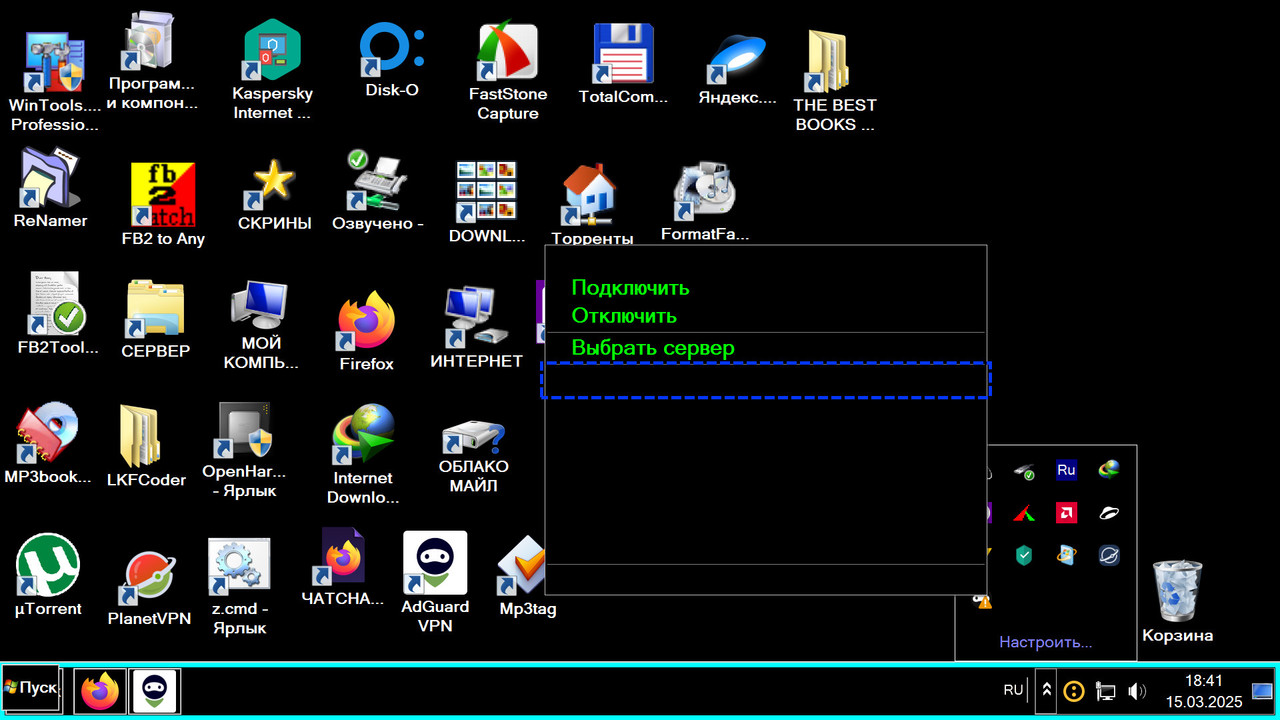Open the volume speaker tray icon
Screen dimensions: 1280x720
pos(1137,691)
